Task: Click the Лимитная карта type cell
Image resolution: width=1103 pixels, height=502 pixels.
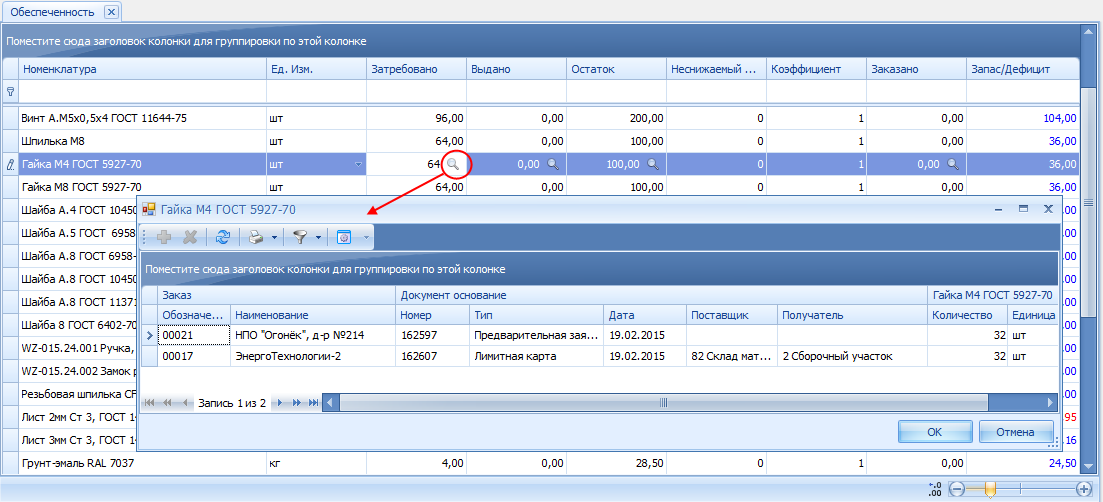Action: tap(537, 356)
